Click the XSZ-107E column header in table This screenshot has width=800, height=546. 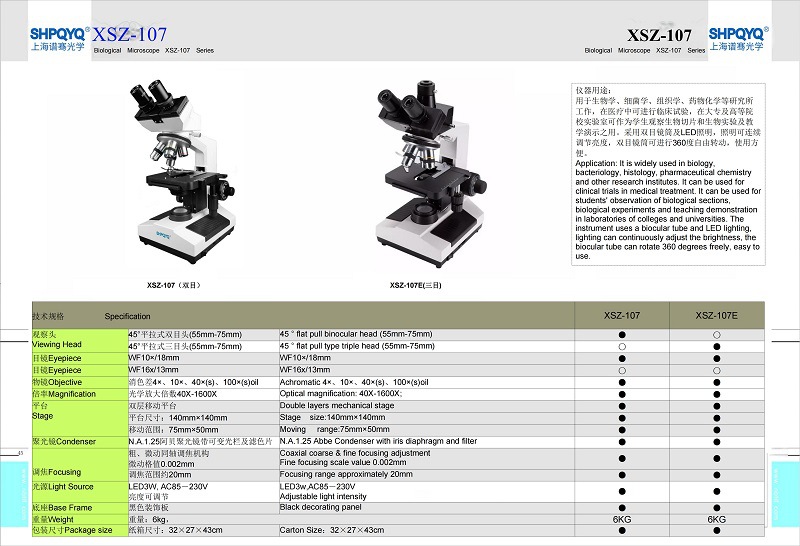click(717, 315)
